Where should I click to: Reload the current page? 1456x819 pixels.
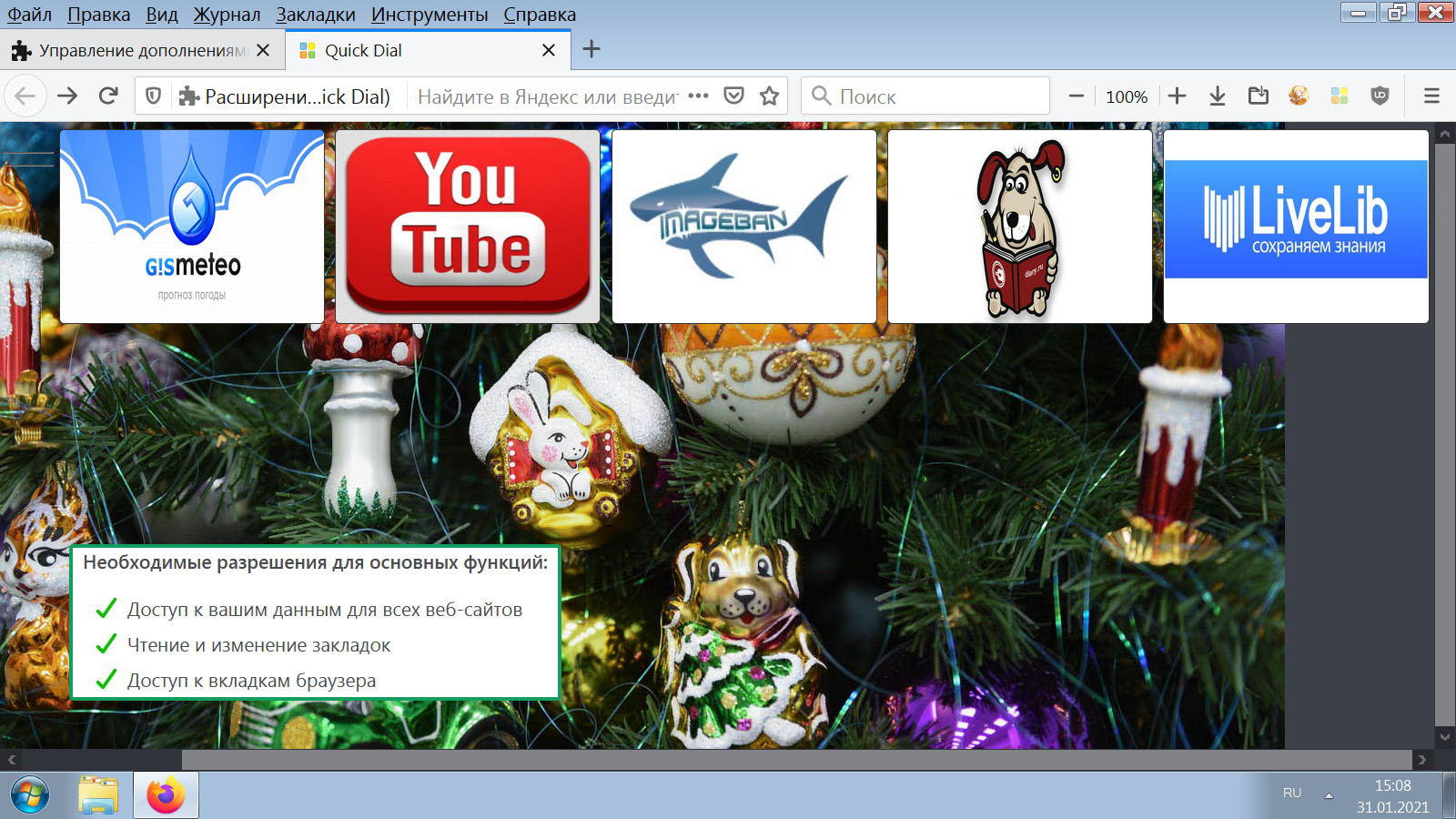[108, 96]
